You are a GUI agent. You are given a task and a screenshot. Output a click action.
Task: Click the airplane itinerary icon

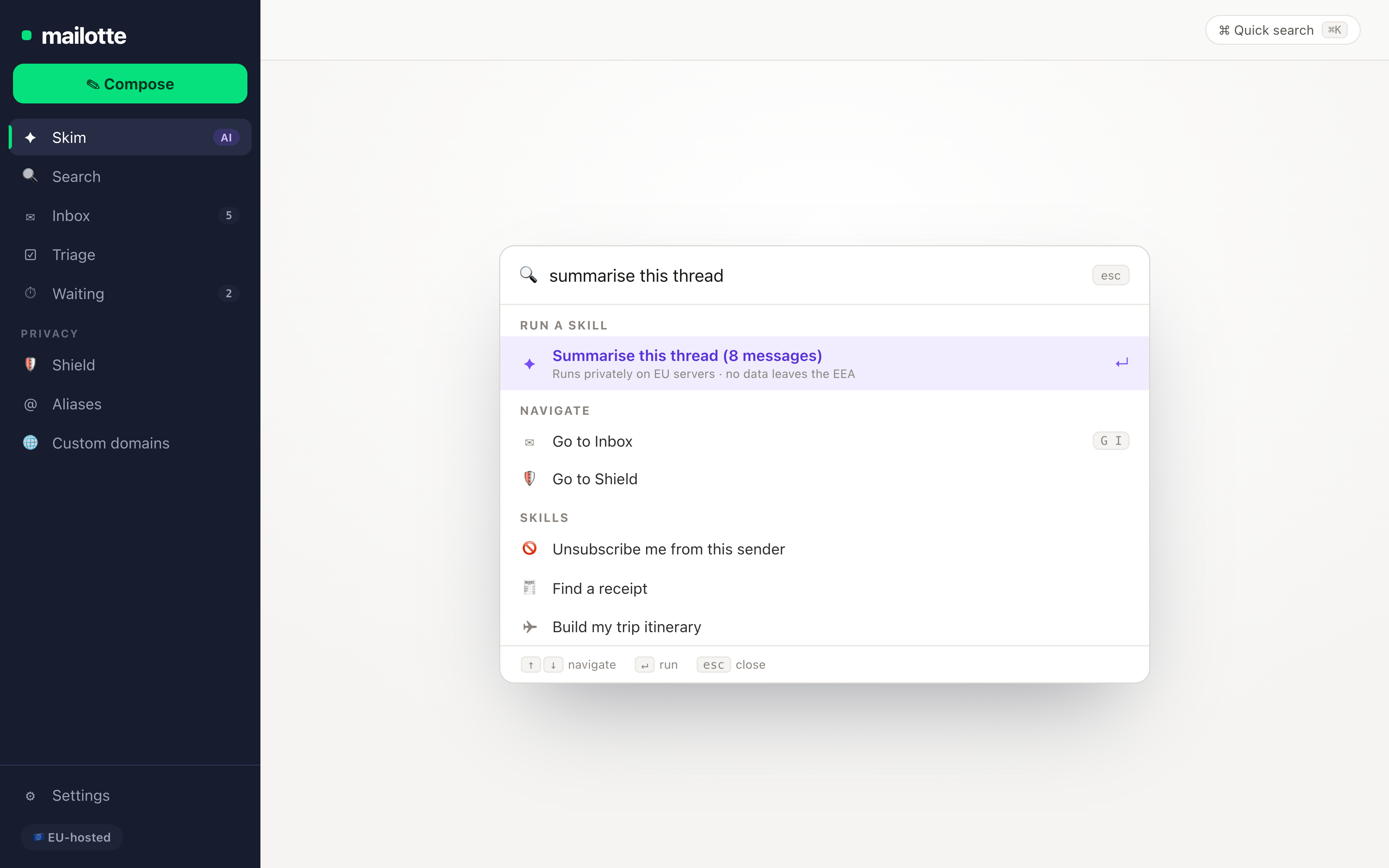530,627
